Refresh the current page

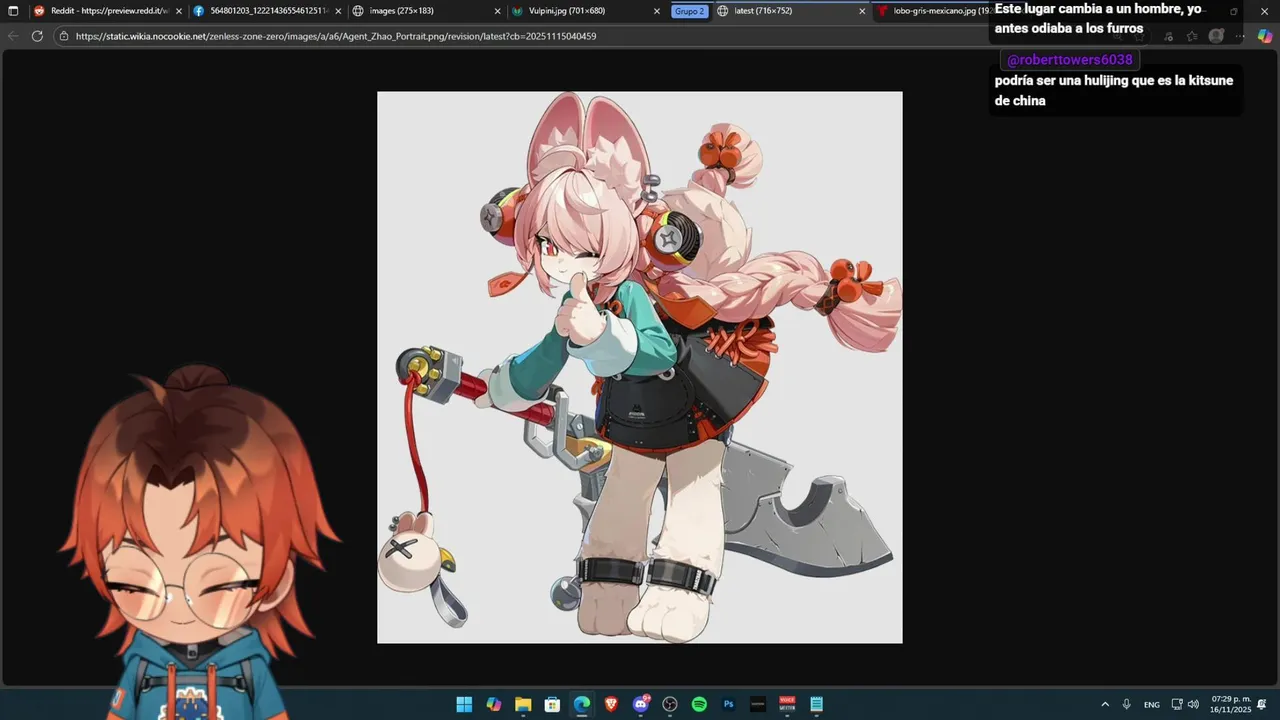coord(37,36)
